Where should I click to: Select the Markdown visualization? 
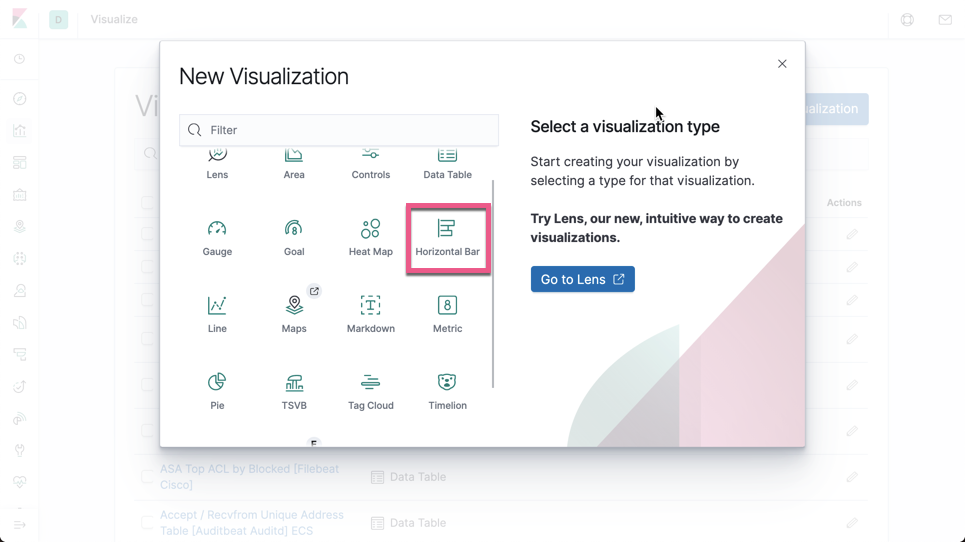point(370,316)
